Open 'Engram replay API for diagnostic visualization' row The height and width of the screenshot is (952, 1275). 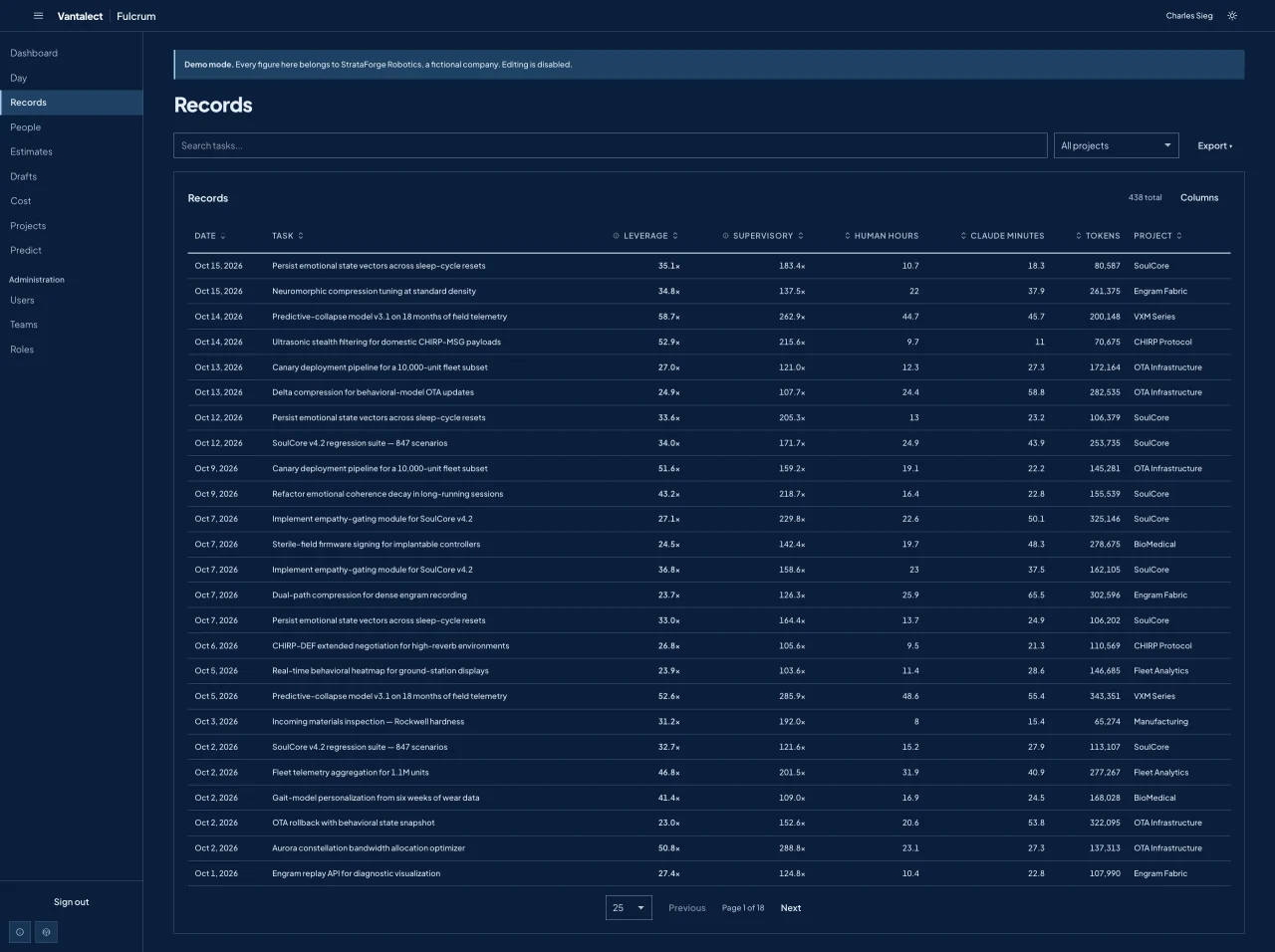709,873
